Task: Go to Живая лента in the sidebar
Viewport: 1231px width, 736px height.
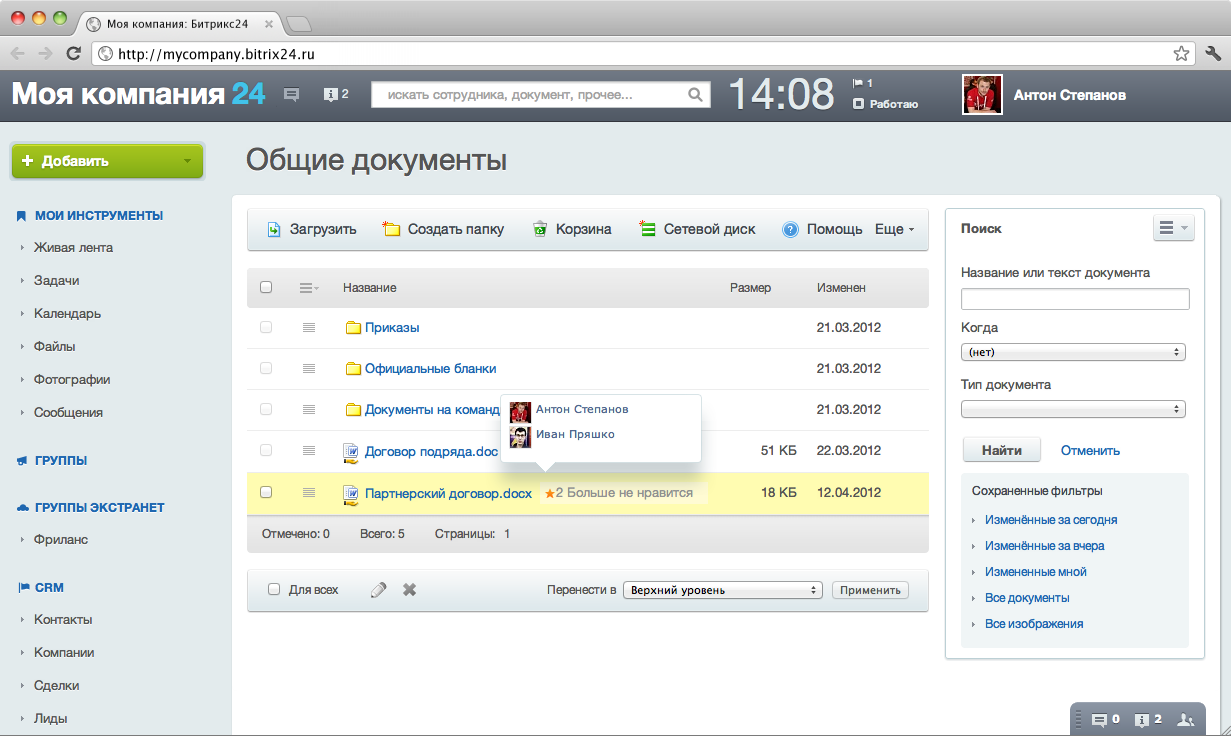Action: pyautogui.click(x=73, y=247)
